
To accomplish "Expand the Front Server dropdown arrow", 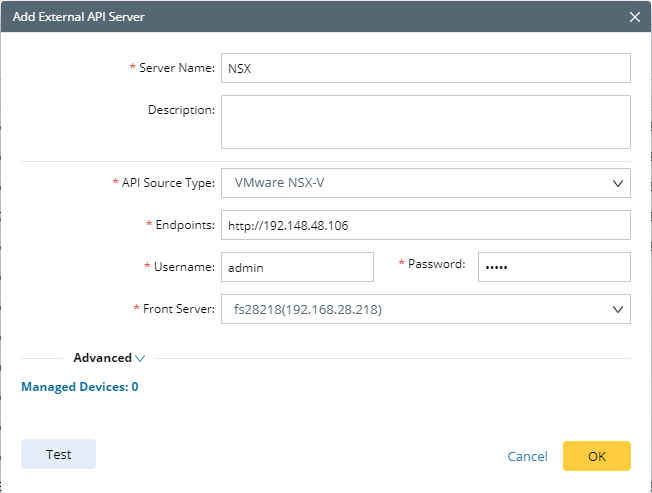I will pyautogui.click(x=617, y=310).
